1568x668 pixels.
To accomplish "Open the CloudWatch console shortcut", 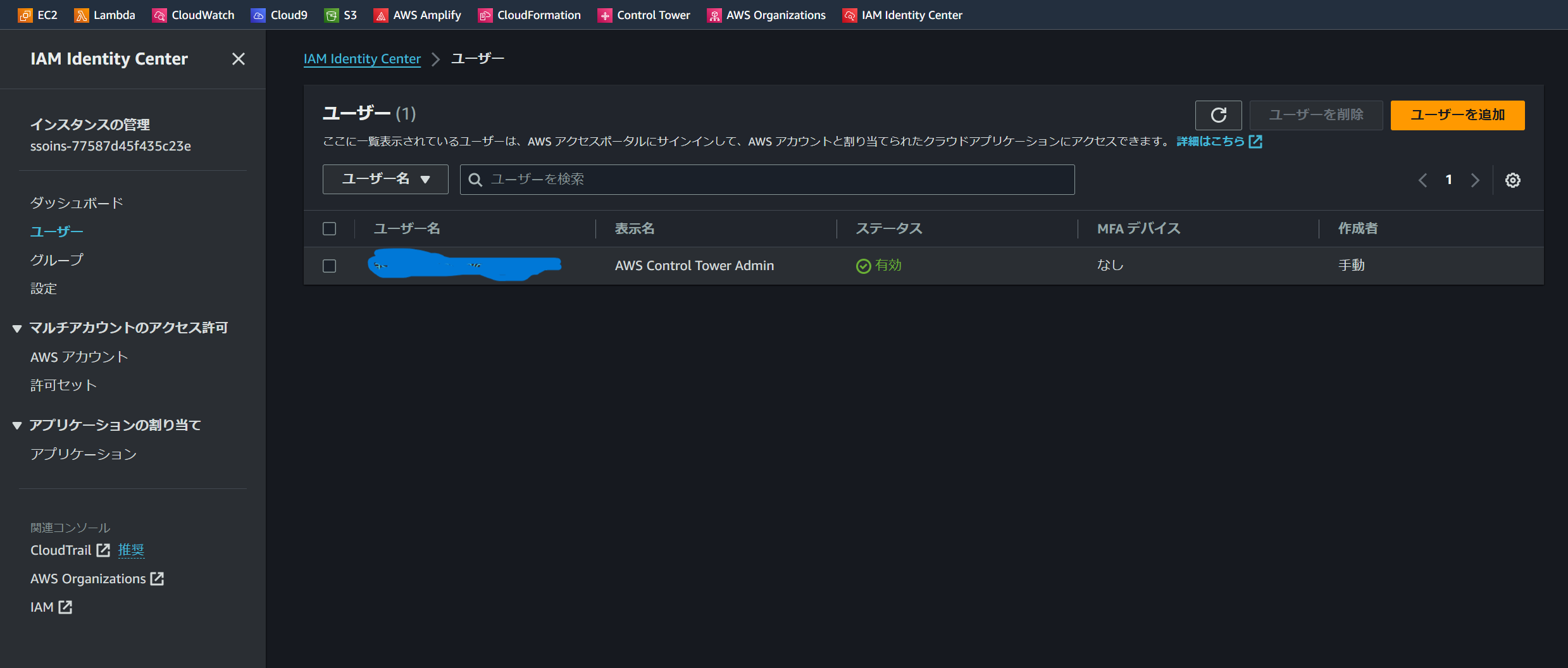I will tap(193, 15).
